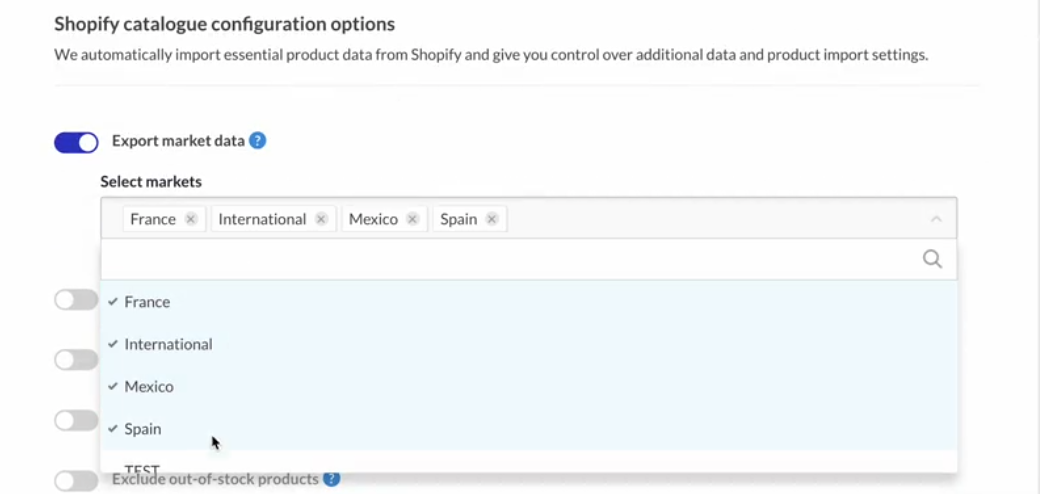Image resolution: width=1040 pixels, height=494 pixels.
Task: Open the out-of-stock products help tooltip
Action: click(x=332, y=479)
